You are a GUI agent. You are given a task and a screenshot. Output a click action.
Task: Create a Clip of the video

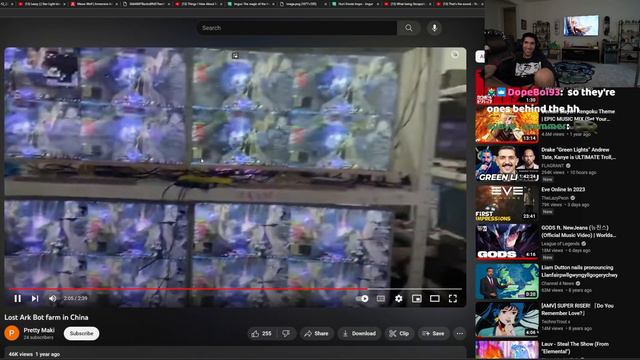[x=399, y=333]
